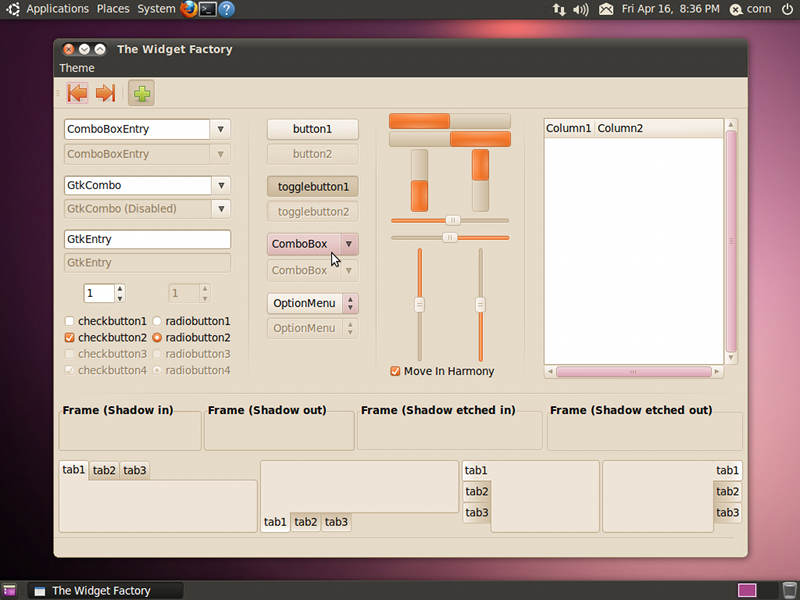Enable checkbutton1 checkbox
Screen dimensions: 800x600
[70, 321]
